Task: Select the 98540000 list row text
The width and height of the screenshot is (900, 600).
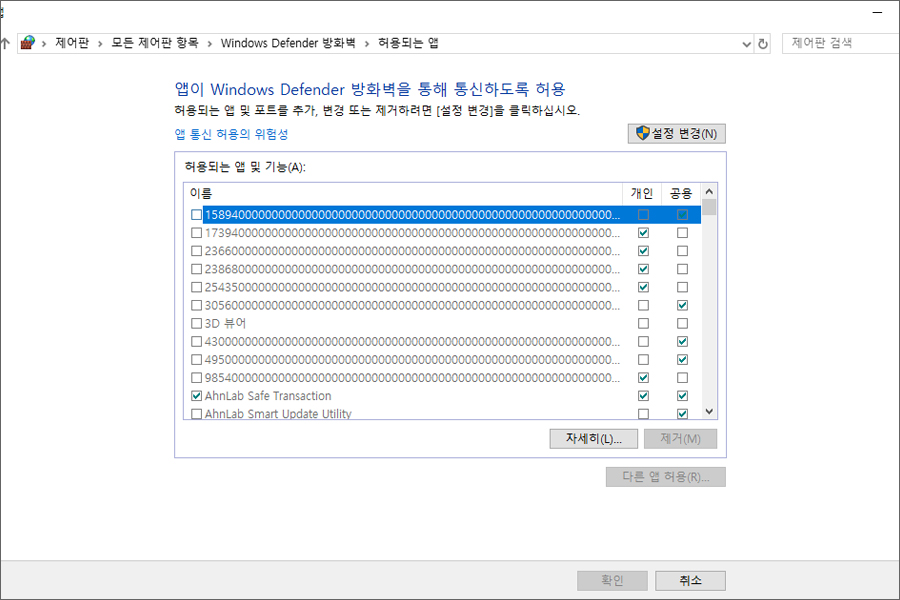Action: point(412,378)
